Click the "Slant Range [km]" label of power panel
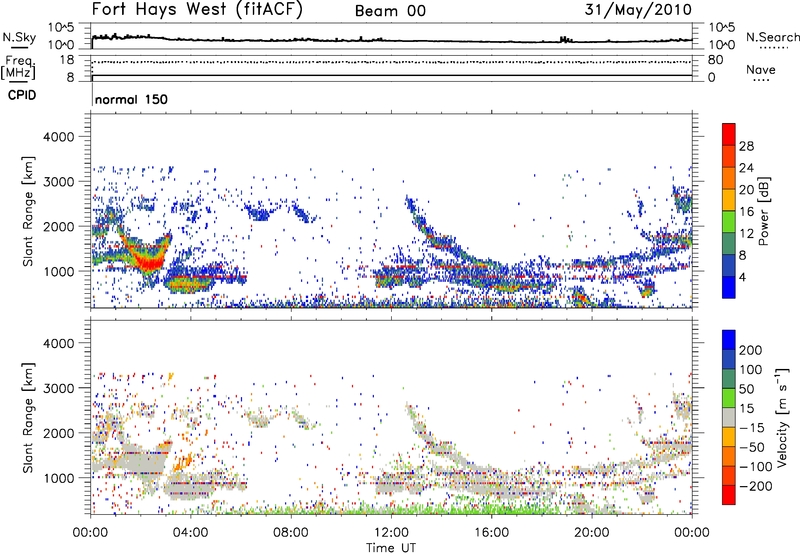The width and height of the screenshot is (800, 554). [28, 211]
